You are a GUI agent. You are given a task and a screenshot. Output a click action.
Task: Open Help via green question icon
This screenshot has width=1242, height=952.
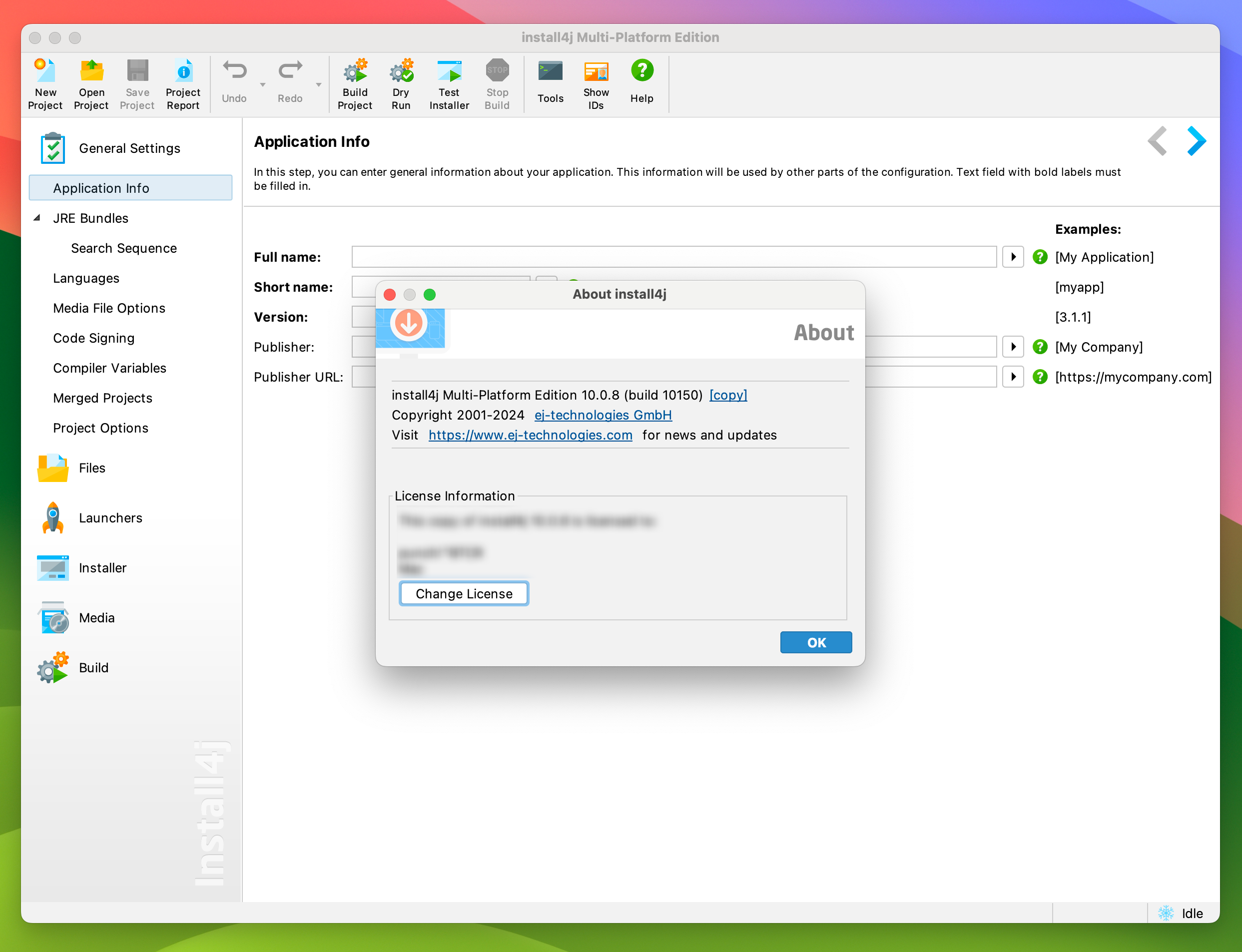coord(641,71)
